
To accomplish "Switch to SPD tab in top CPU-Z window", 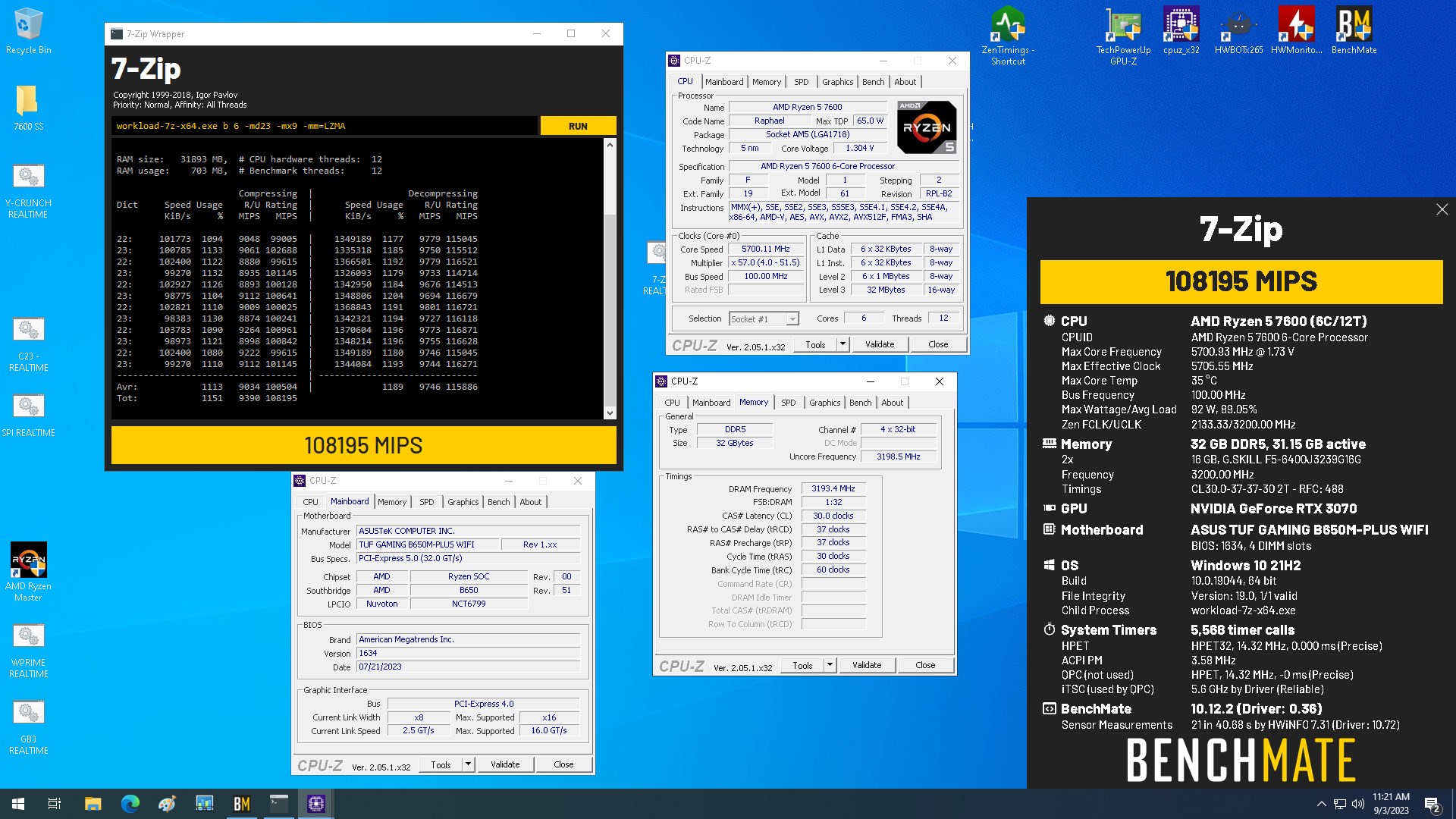I will click(x=801, y=82).
